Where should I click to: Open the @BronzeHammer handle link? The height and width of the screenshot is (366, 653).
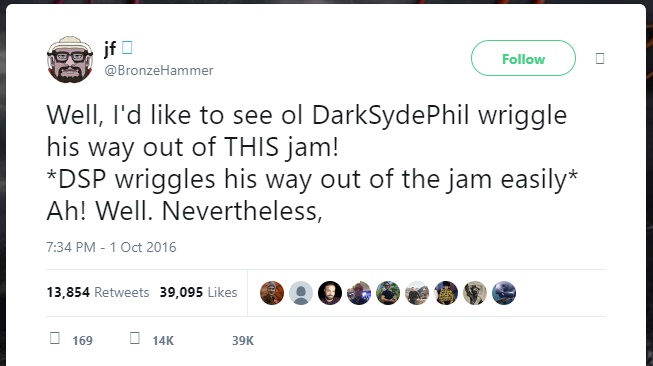click(x=159, y=70)
